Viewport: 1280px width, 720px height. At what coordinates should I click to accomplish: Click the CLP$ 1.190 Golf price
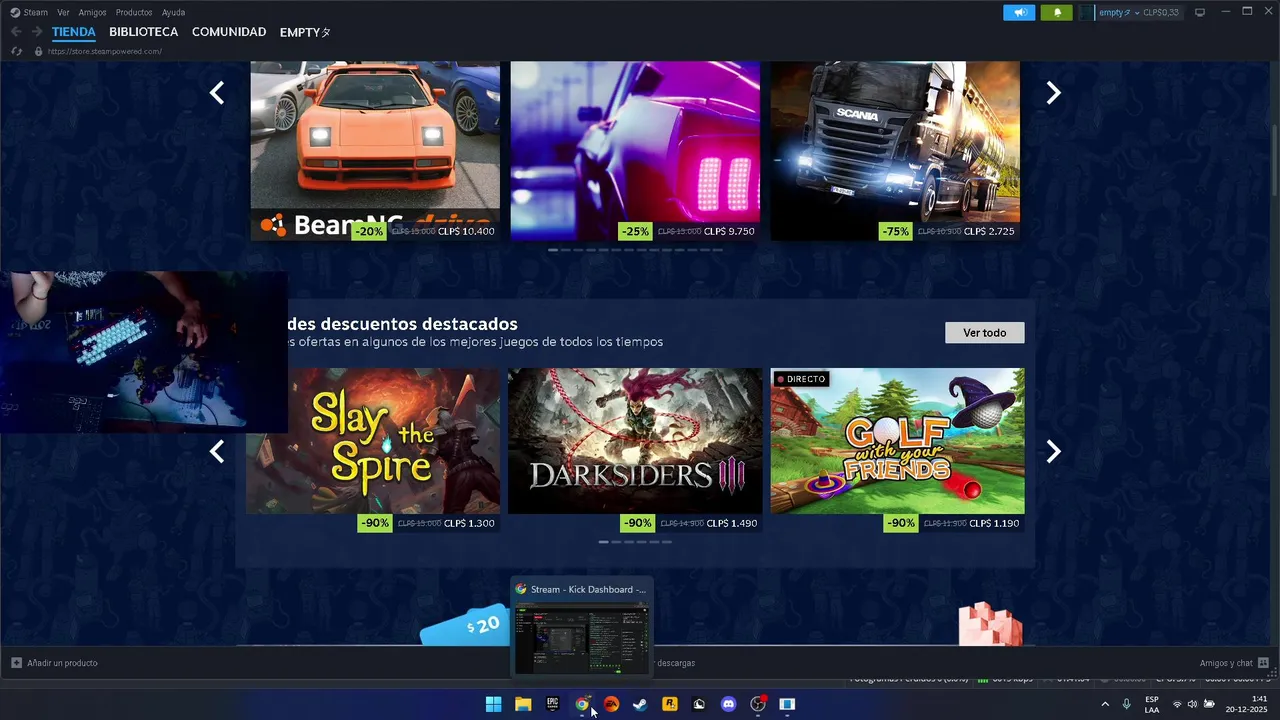pos(993,523)
